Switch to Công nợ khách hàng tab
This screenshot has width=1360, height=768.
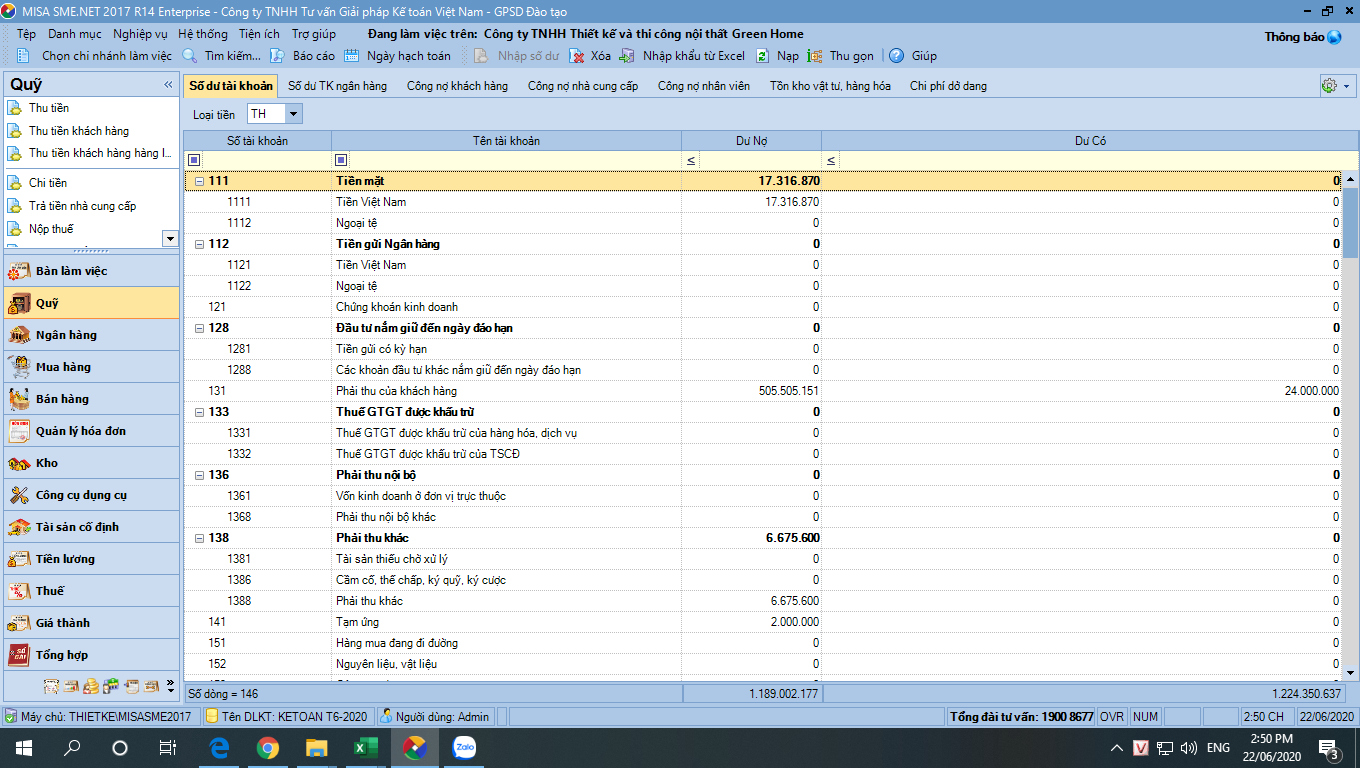(457, 86)
